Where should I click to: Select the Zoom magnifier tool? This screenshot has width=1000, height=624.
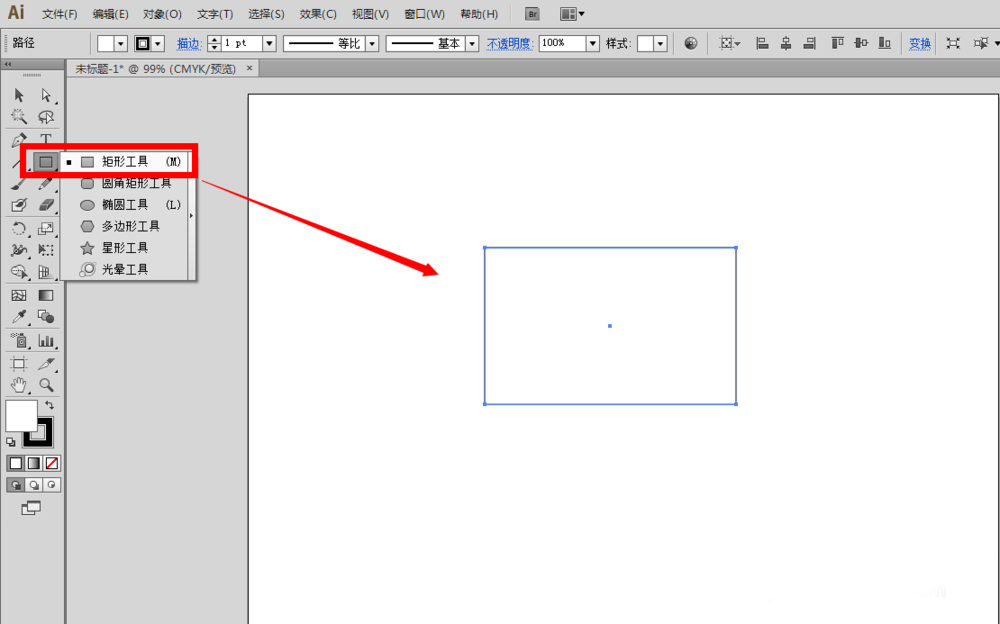pos(46,385)
